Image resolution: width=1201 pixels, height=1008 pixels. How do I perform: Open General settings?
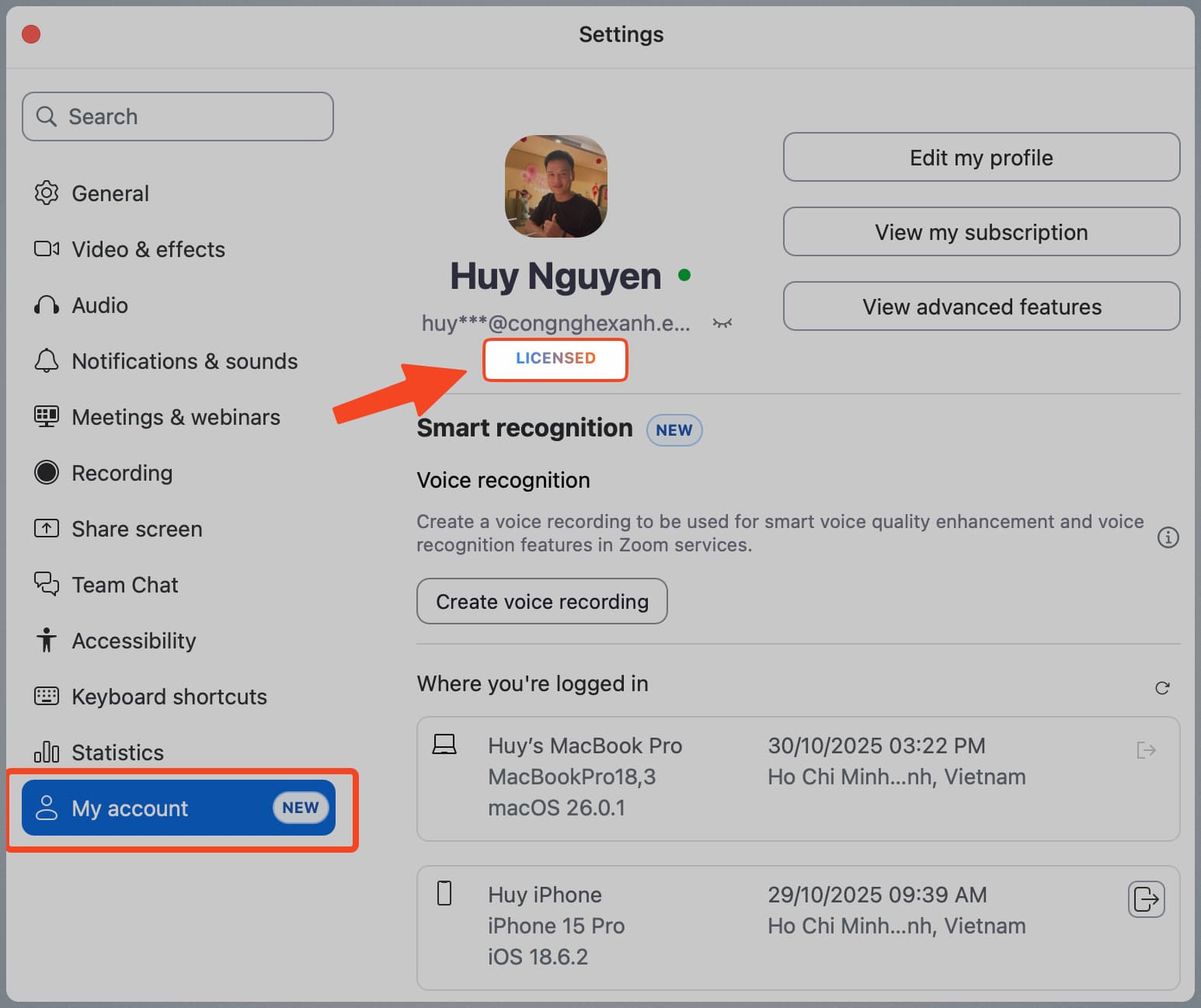pos(110,193)
